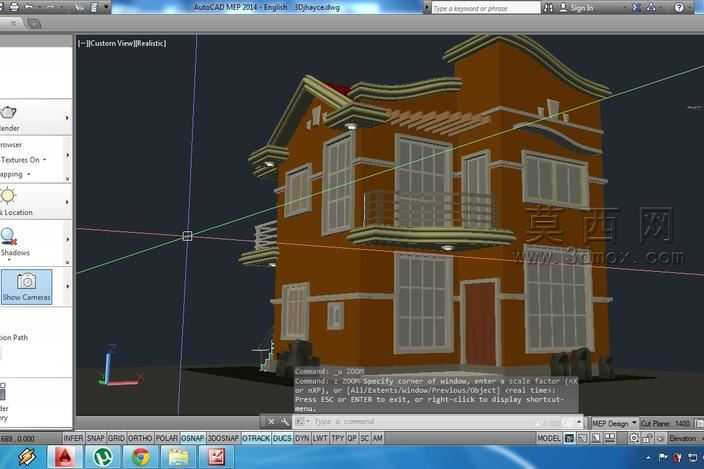The image size is (704, 469).
Task: Click the coordinates readout in status bar
Action: pos(18,438)
